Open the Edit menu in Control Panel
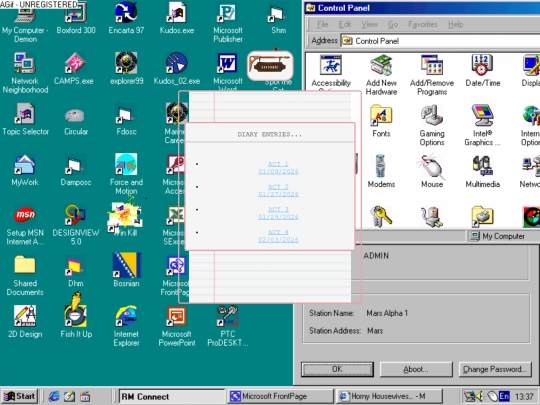The image size is (540, 405). tap(345, 24)
